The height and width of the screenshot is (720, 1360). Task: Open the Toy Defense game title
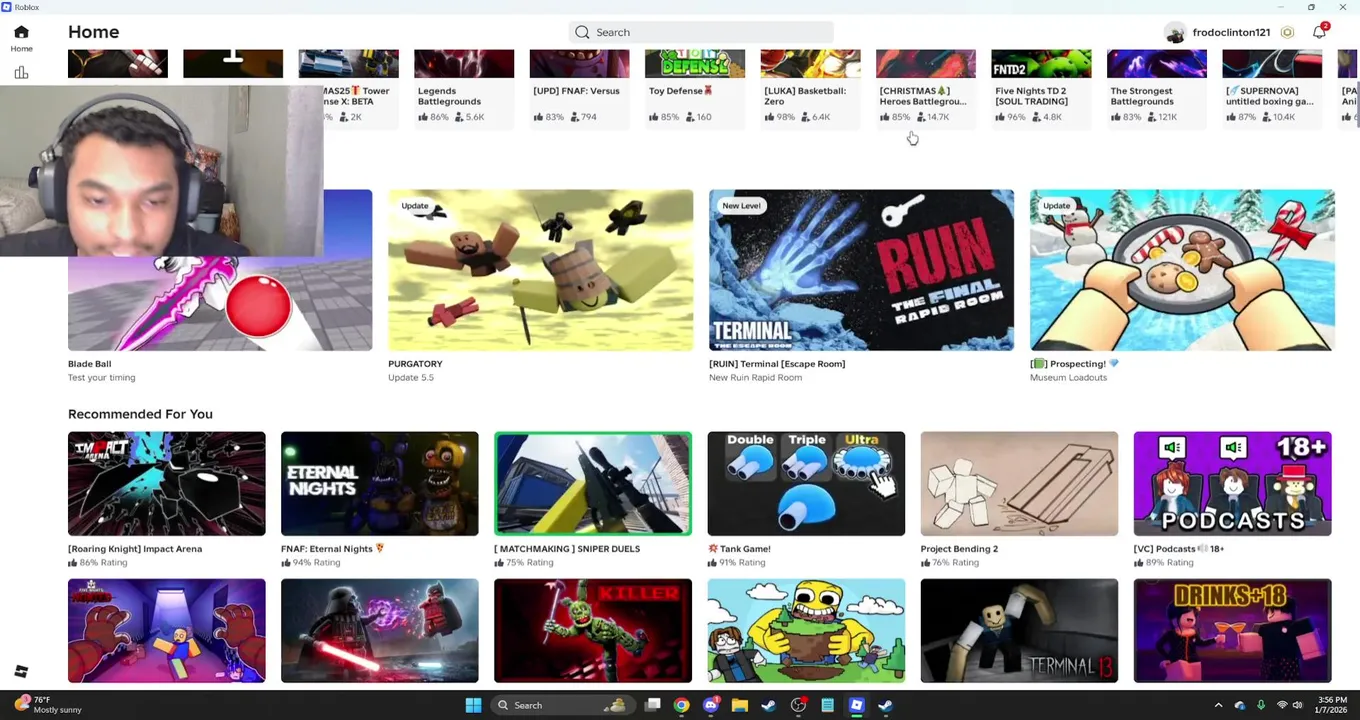(681, 91)
